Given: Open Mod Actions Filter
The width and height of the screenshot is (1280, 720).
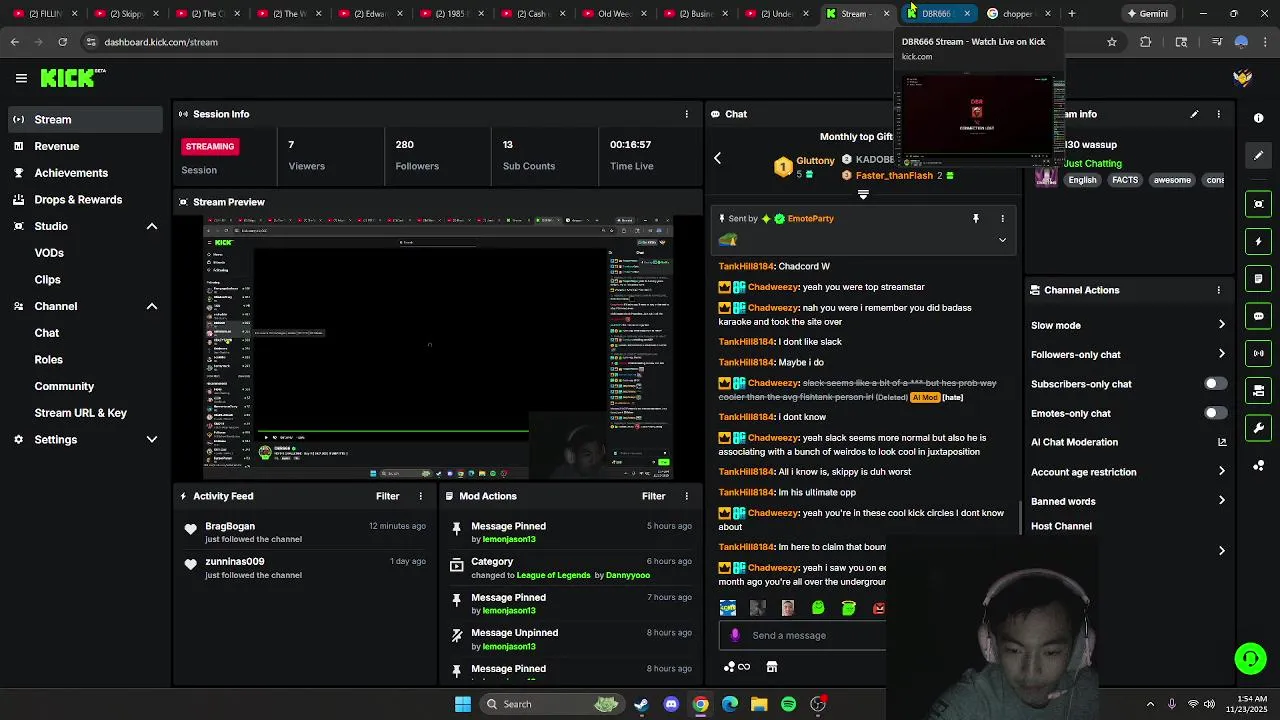Looking at the screenshot, I should (x=653, y=496).
